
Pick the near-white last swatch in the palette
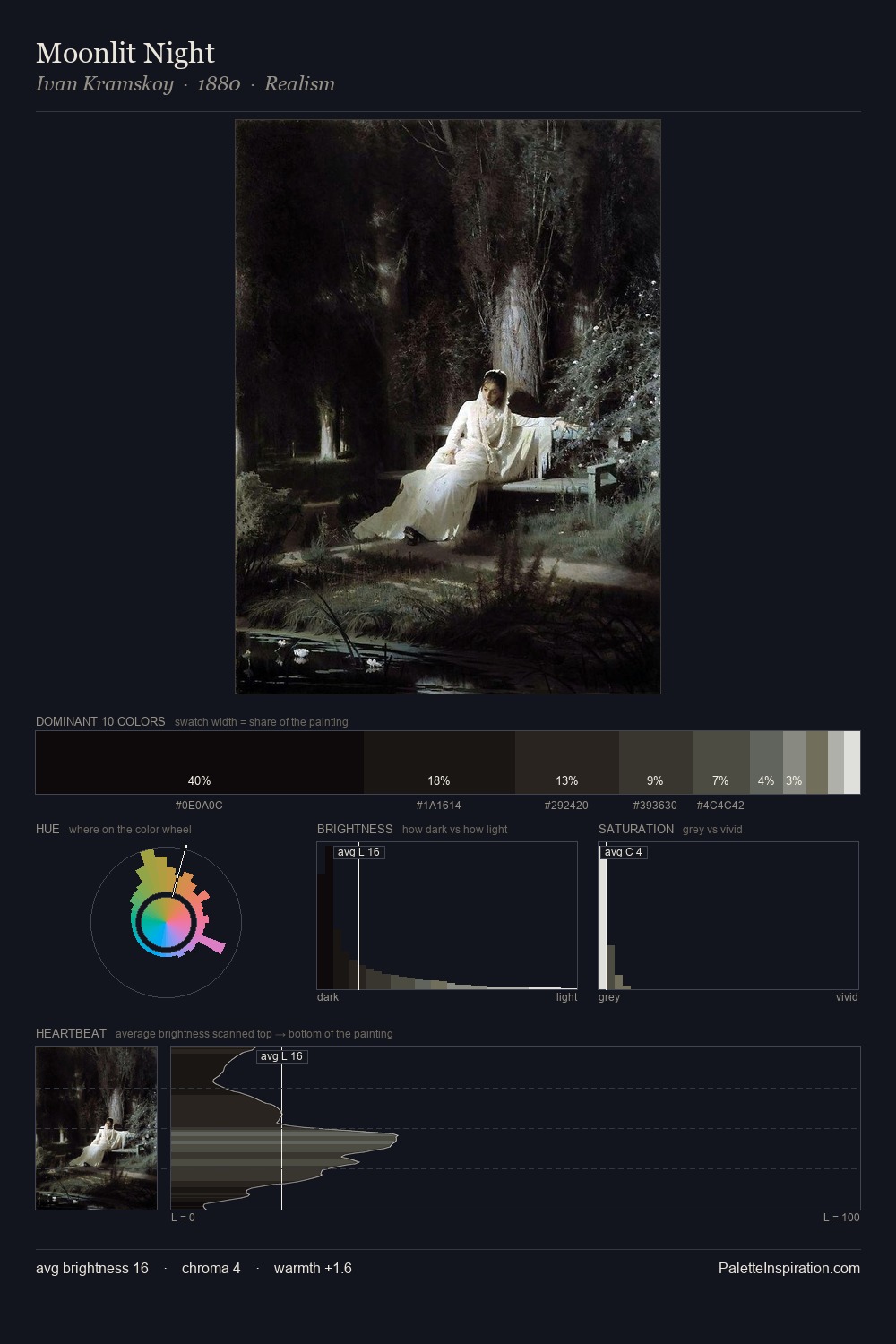tap(852, 762)
